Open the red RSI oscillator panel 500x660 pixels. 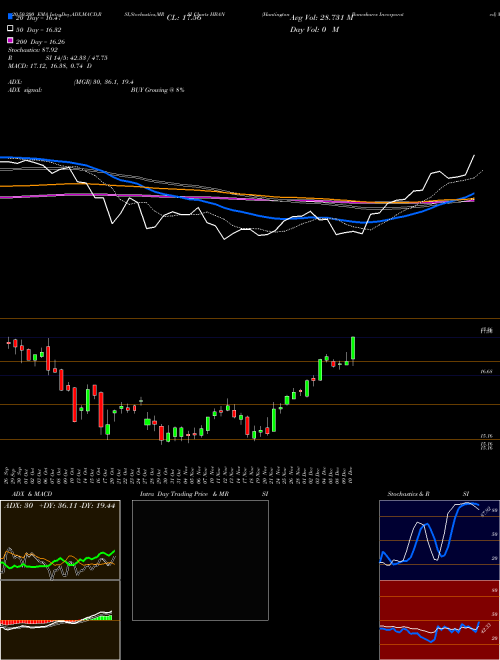tap(439, 620)
